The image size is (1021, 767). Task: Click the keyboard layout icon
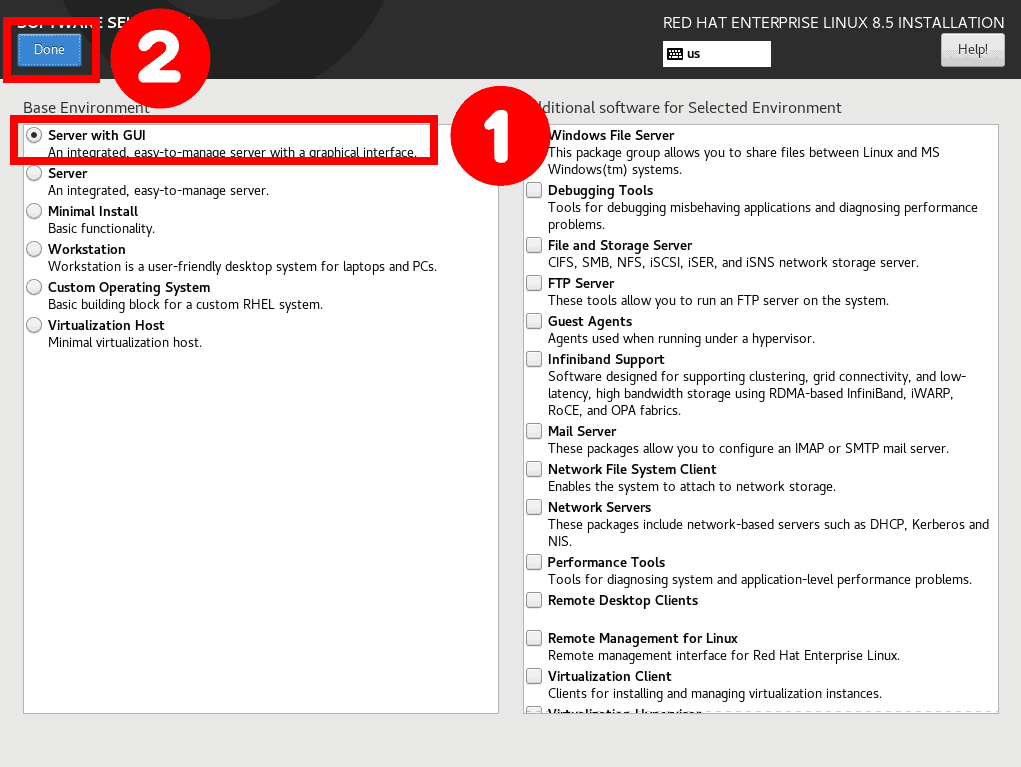click(x=675, y=54)
